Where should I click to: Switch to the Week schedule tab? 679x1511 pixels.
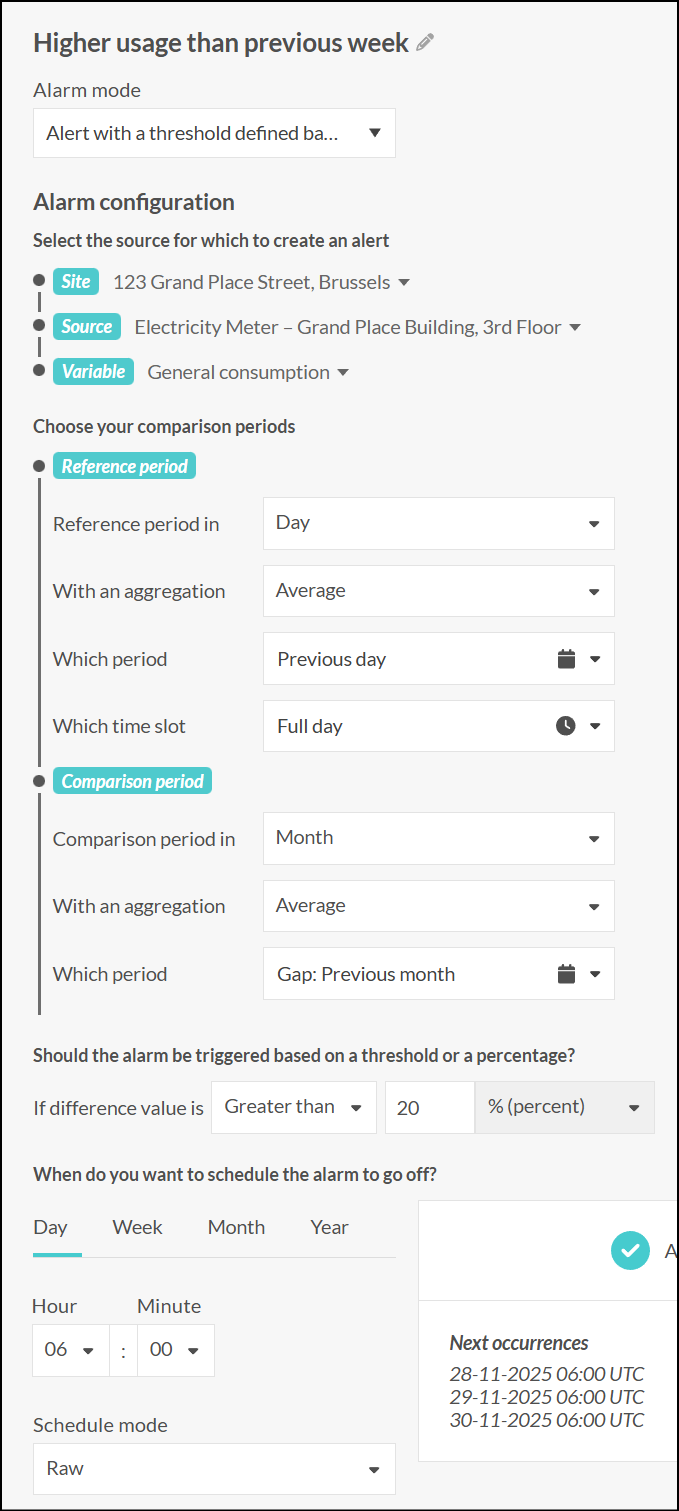pos(137,1228)
